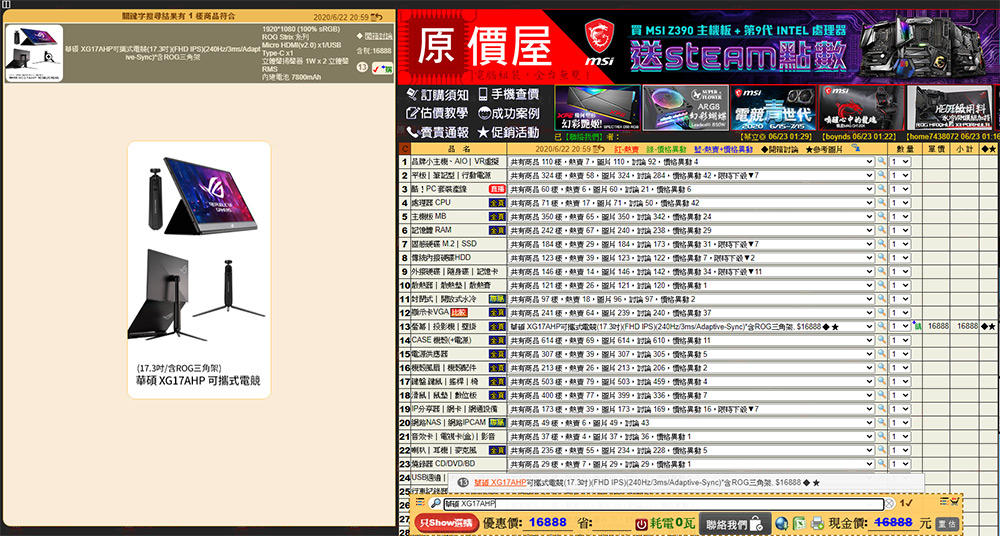Open the quantity dropdown on row 13 螢幕
The width and height of the screenshot is (1000, 536).
[901, 326]
